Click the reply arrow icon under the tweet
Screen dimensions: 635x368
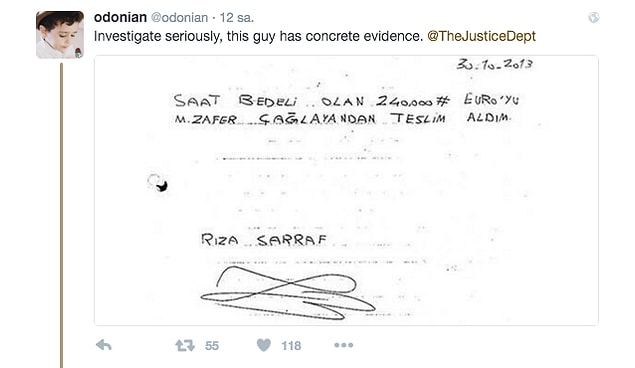(104, 345)
